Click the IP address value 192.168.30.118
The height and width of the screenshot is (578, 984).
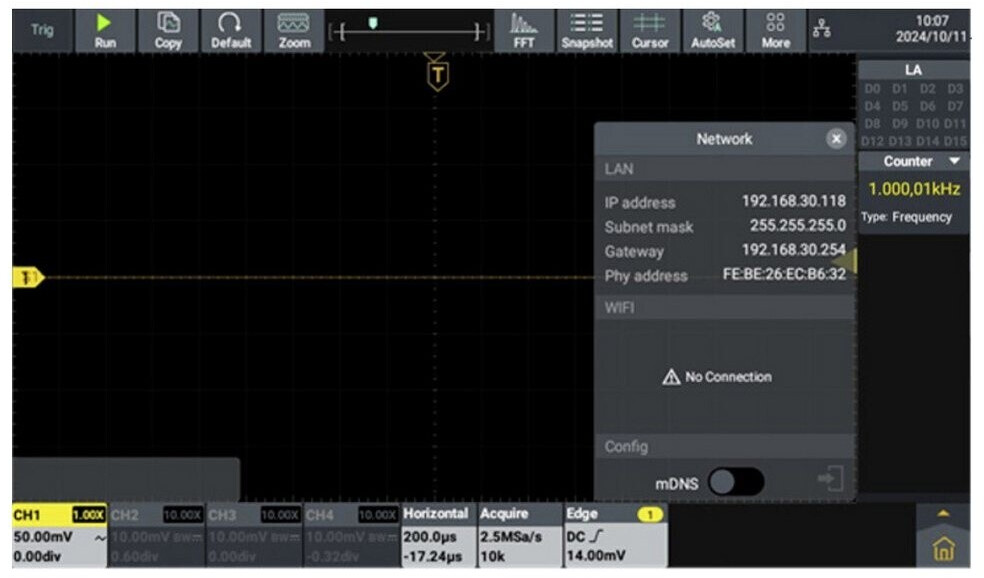(793, 201)
